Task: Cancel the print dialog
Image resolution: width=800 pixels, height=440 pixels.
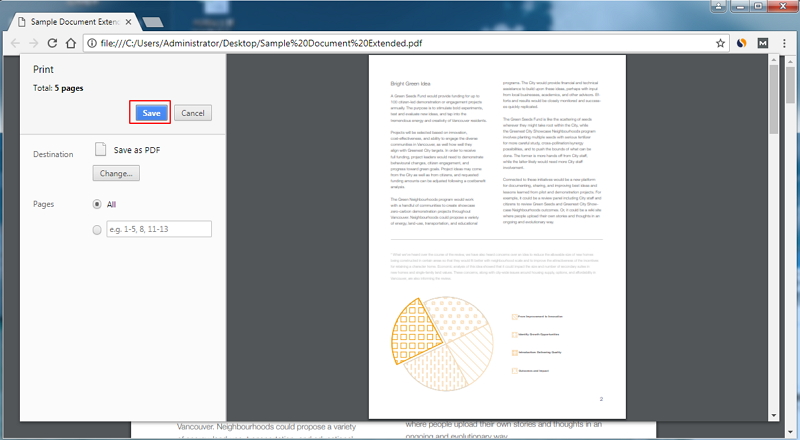Action: tap(193, 113)
